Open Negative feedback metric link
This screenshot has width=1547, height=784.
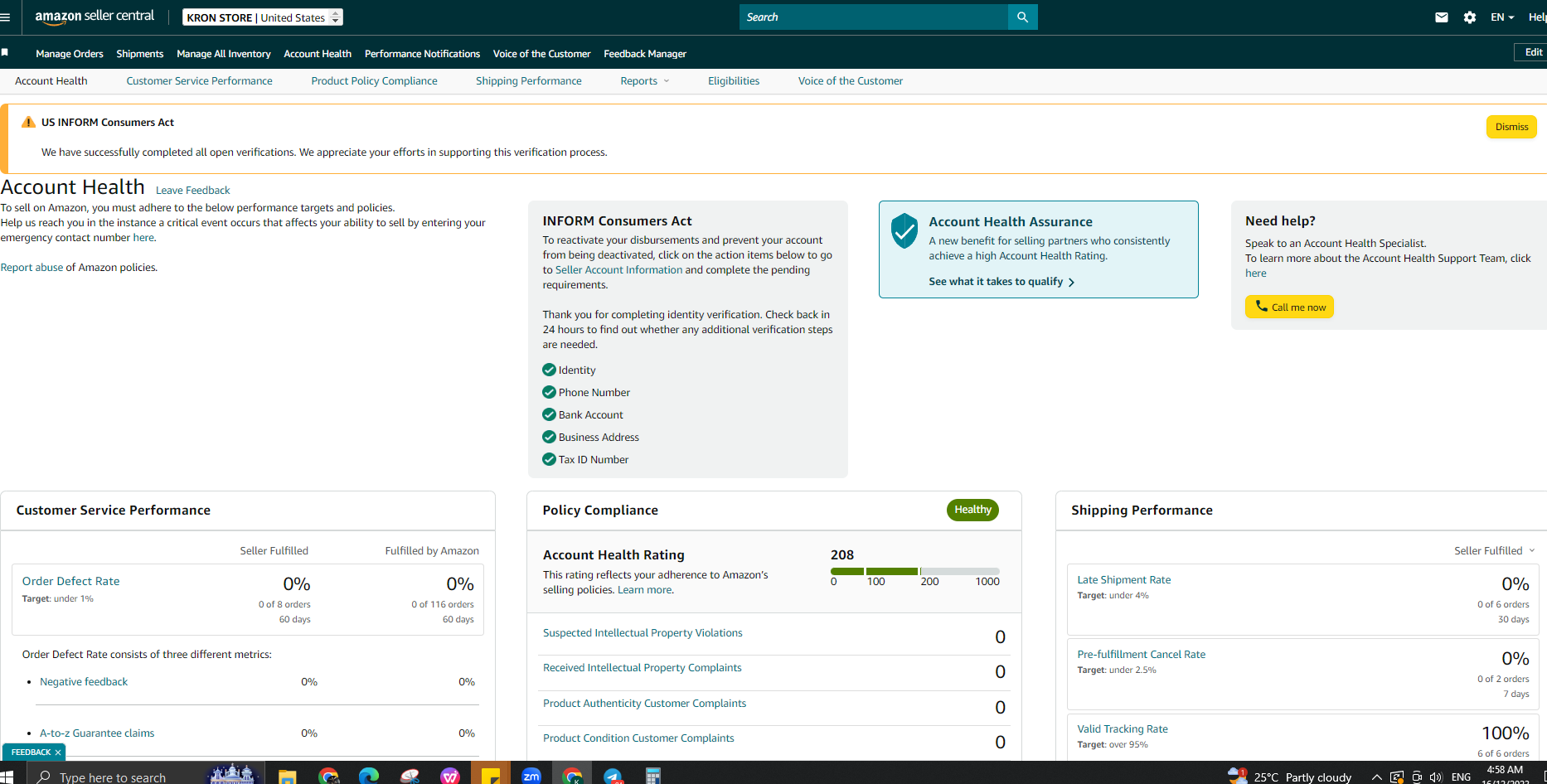[x=84, y=682]
